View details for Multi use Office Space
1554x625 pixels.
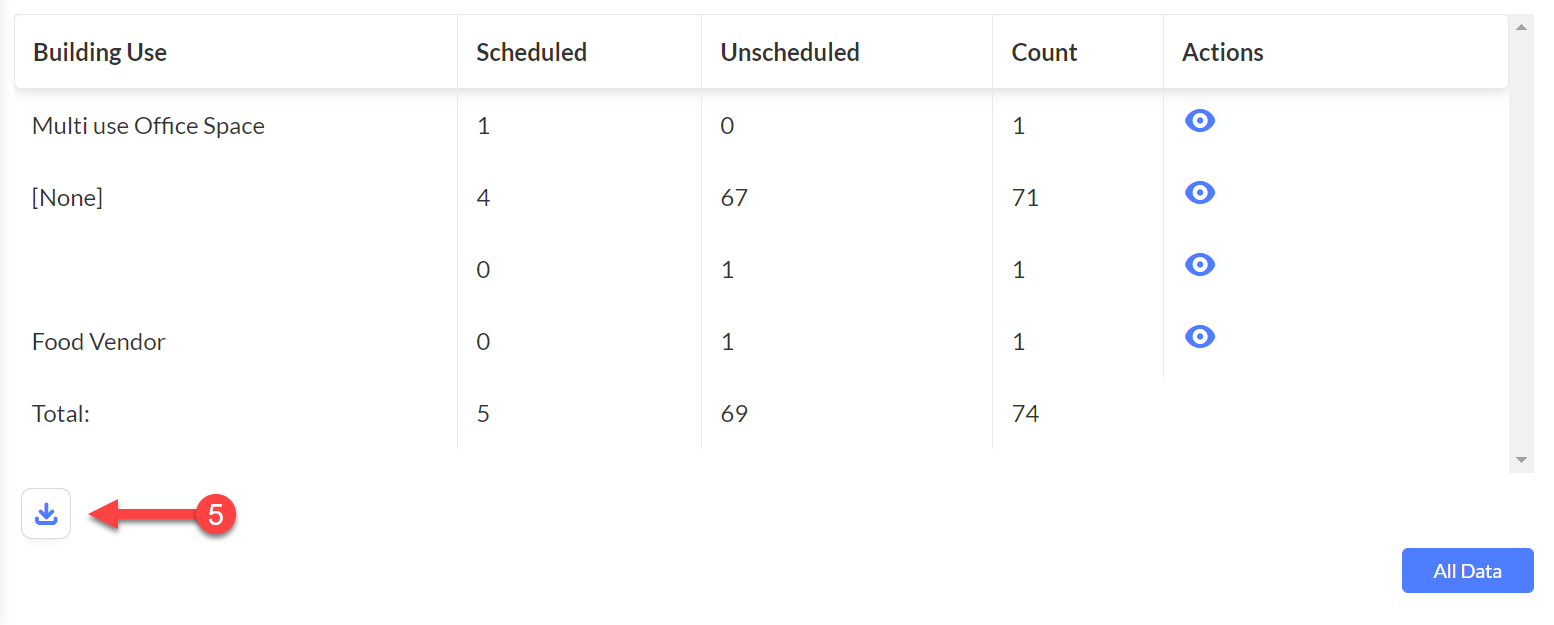(1199, 121)
